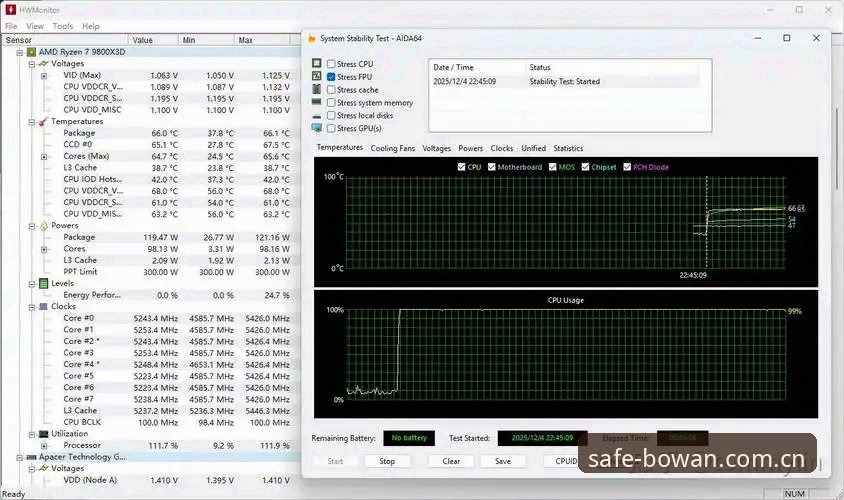Switch to the Cooling Fans tab
Screen dimensions: 844x500
[x=392, y=148]
